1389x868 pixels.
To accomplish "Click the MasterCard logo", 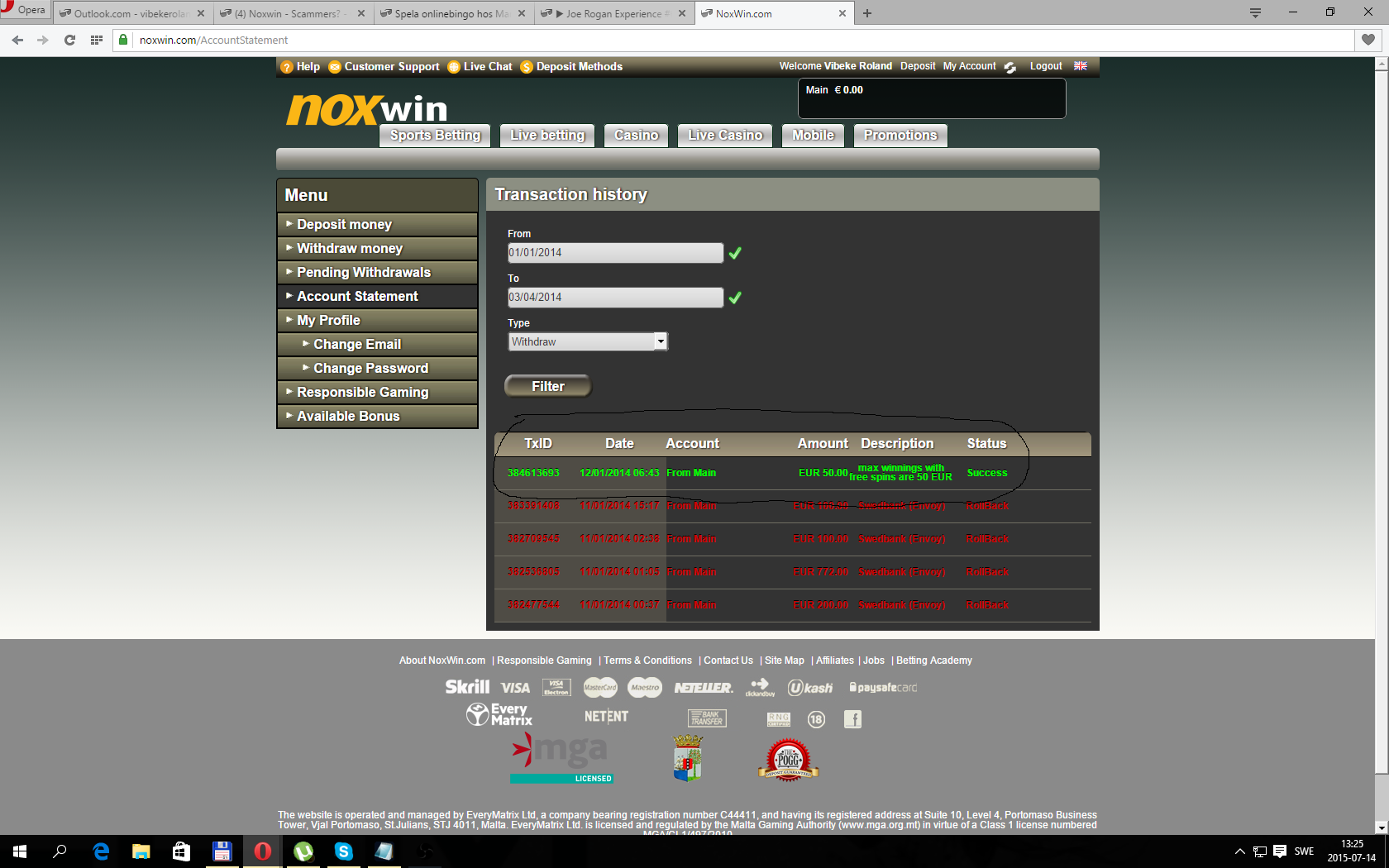I will coord(600,687).
